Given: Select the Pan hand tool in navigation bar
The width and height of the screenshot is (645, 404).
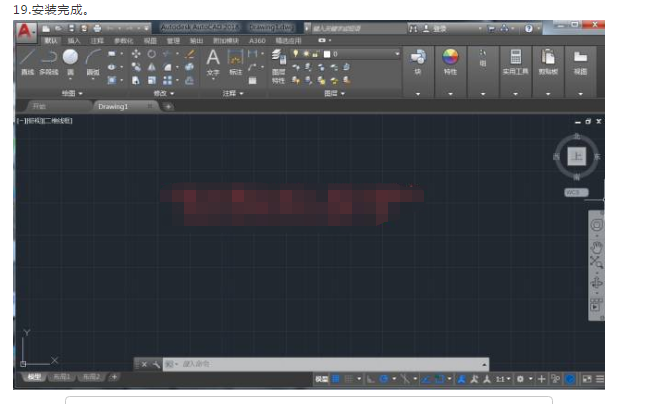Looking at the screenshot, I should point(596,247).
